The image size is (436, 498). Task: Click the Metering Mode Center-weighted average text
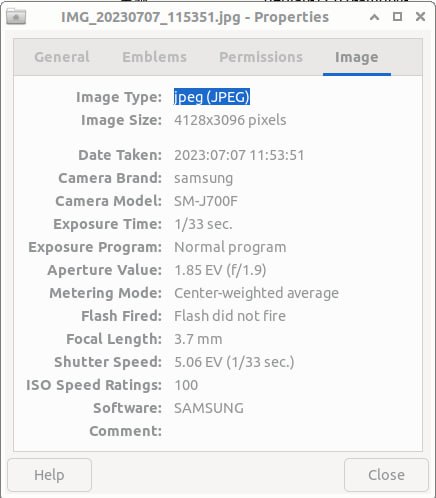pyautogui.click(x=256, y=293)
